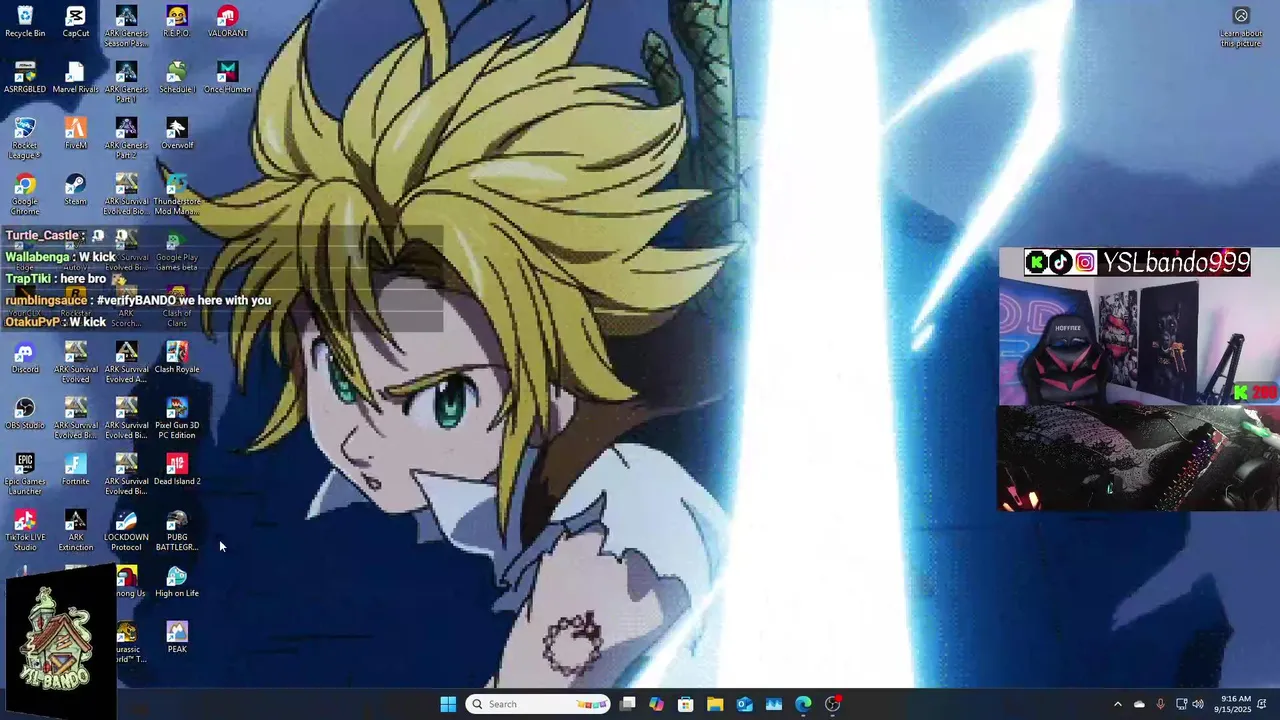Launch Fortnite from the desktop

coord(76,470)
